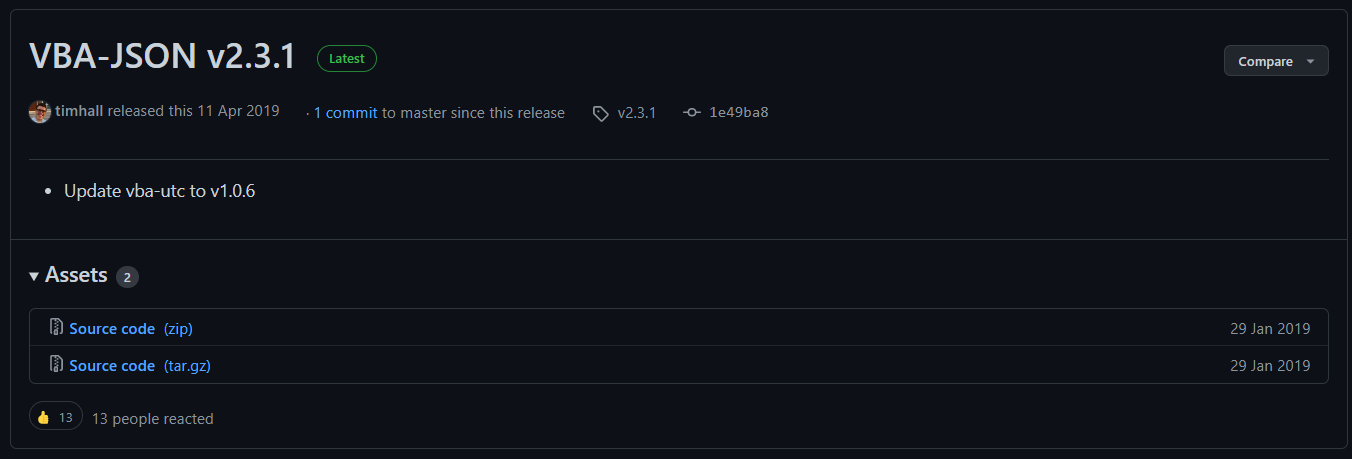The width and height of the screenshot is (1352, 459).
Task: Click the 11 Apr 2019 release date
Action: [x=238, y=112]
